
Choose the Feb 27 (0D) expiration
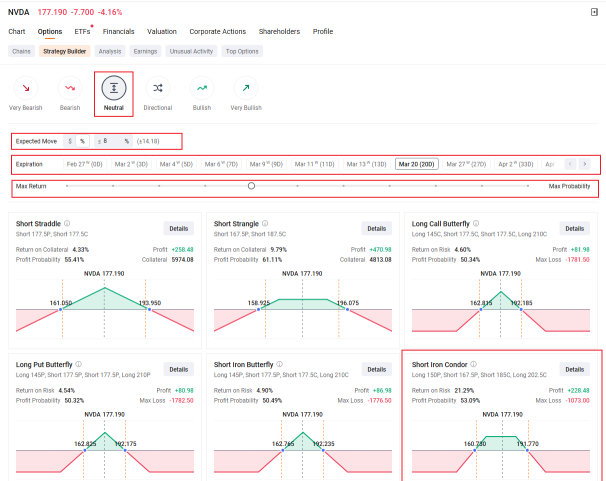[85, 164]
